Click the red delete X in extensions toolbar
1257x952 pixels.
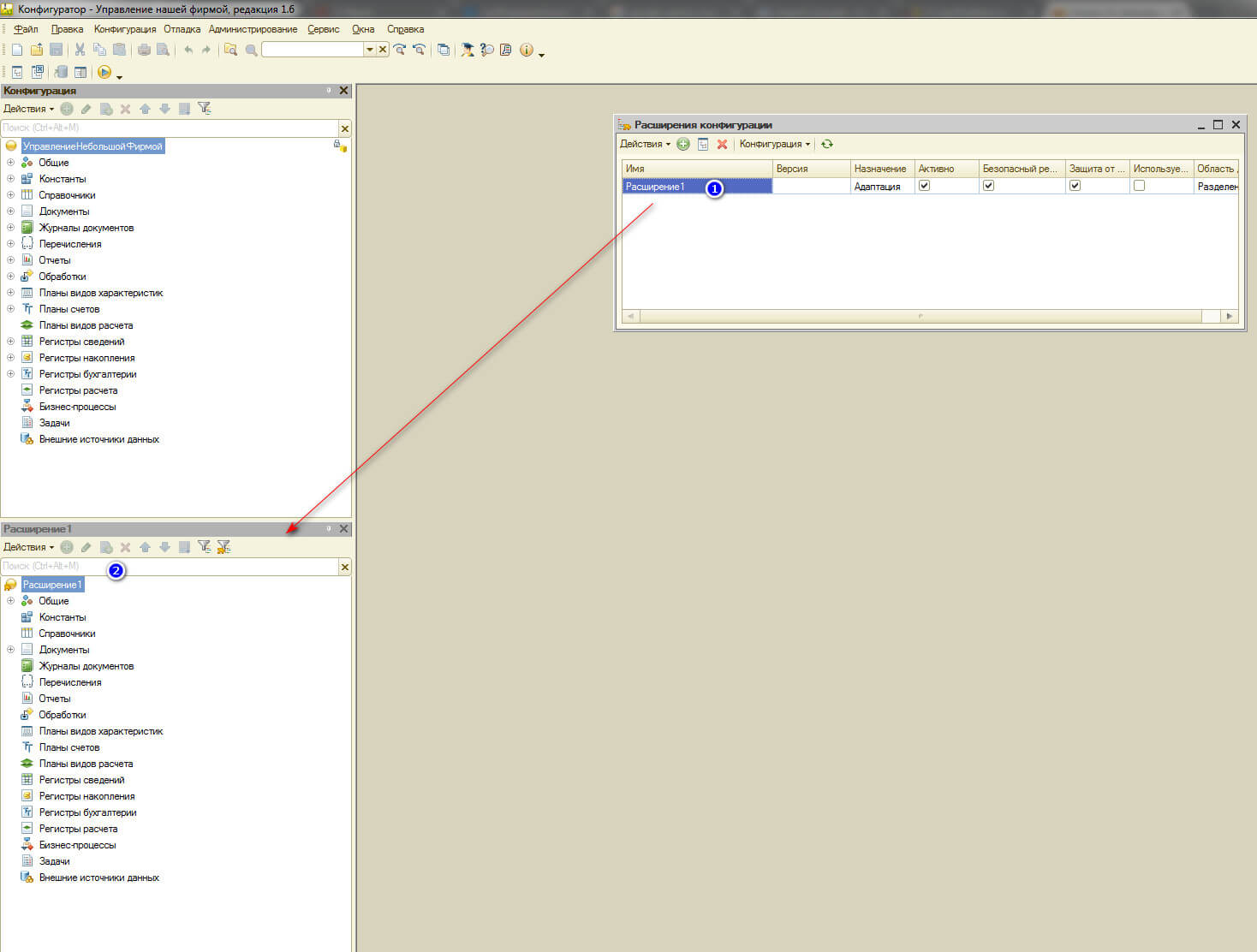click(x=722, y=144)
